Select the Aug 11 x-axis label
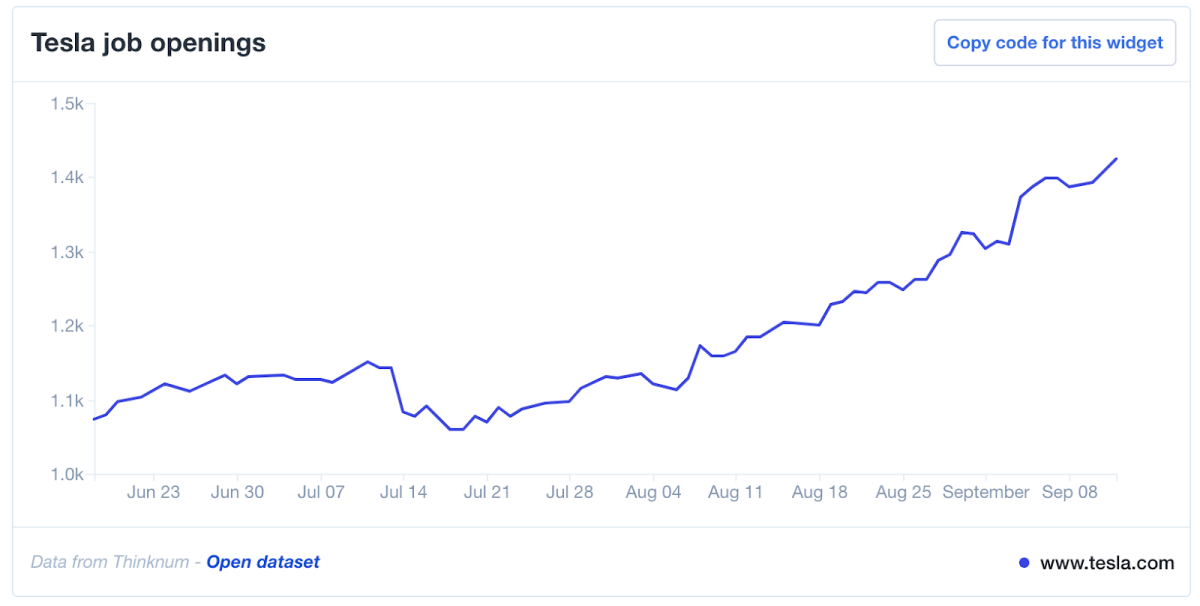Screen dimensions: 1200x606 (x=735, y=492)
